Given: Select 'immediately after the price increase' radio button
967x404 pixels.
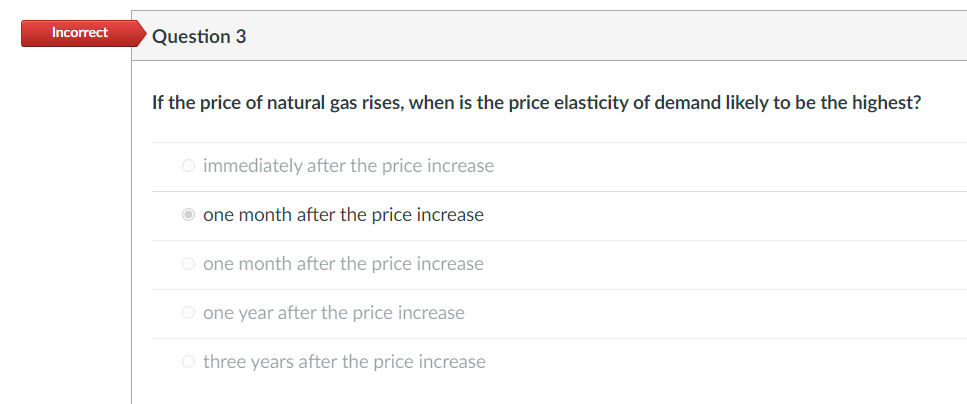Looking at the screenshot, I should click(189, 165).
